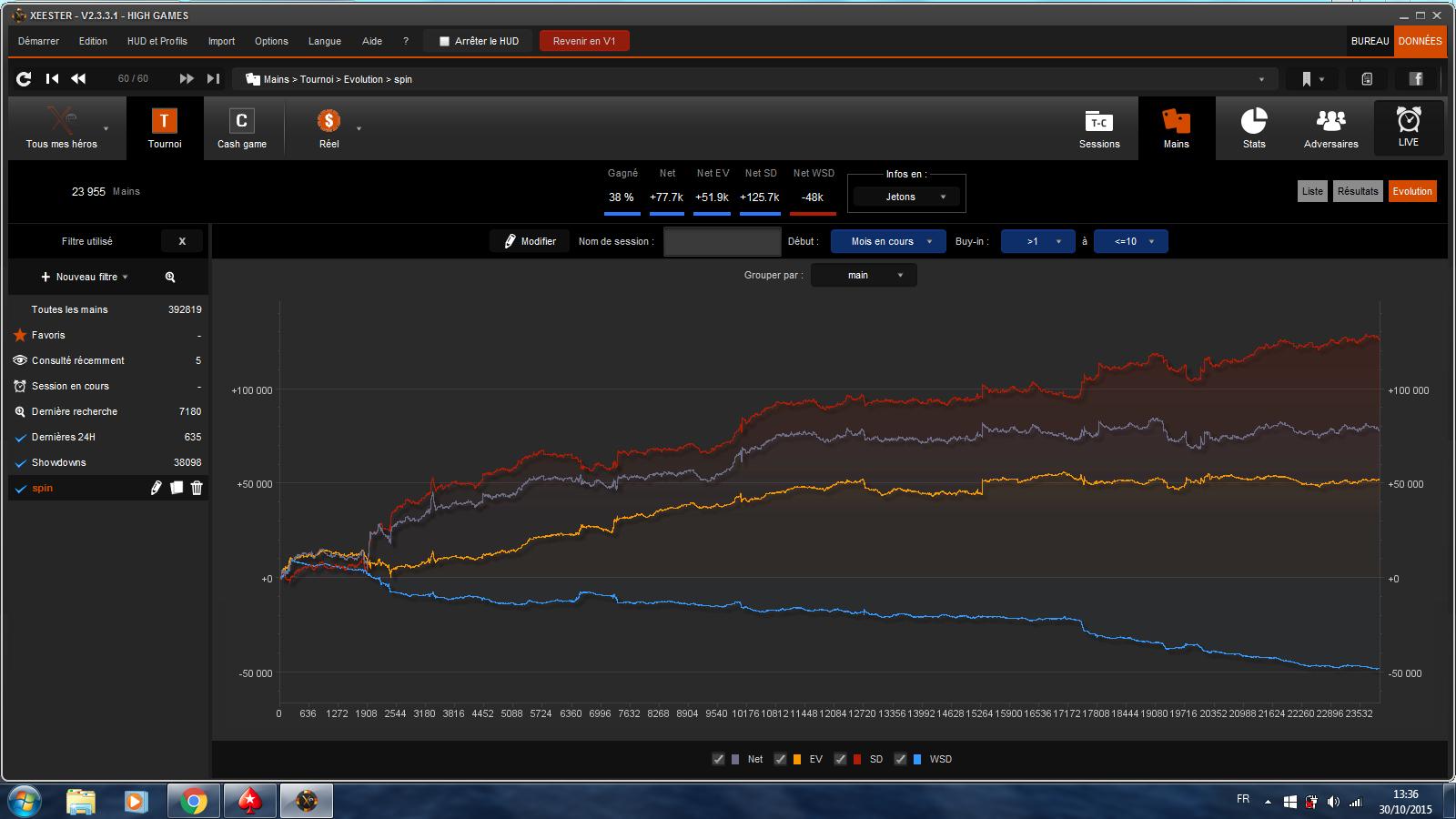1456x819 pixels.
Task: Open the HUD et Profils menu
Action: [x=157, y=41]
